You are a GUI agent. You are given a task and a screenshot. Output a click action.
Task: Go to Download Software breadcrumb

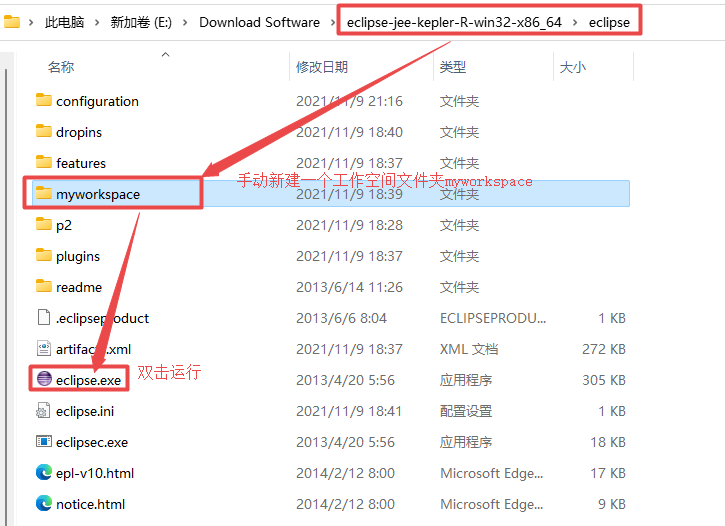(259, 22)
